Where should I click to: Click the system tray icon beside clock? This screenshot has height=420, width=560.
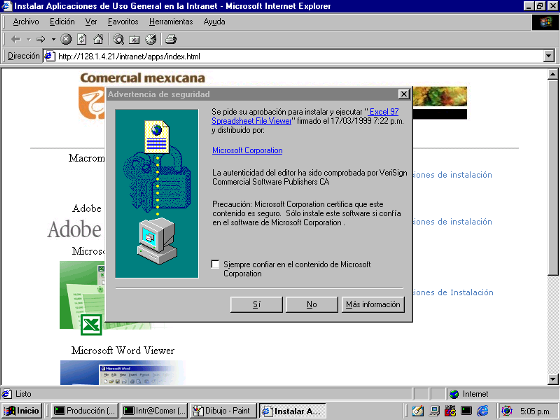[507, 411]
